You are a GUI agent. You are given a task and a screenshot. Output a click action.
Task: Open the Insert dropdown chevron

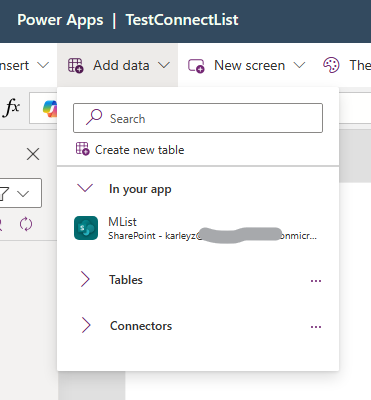click(x=43, y=65)
